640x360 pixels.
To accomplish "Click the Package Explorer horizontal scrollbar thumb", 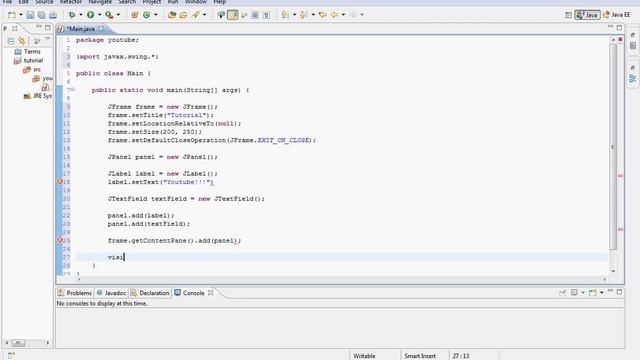I will [x=18, y=343].
